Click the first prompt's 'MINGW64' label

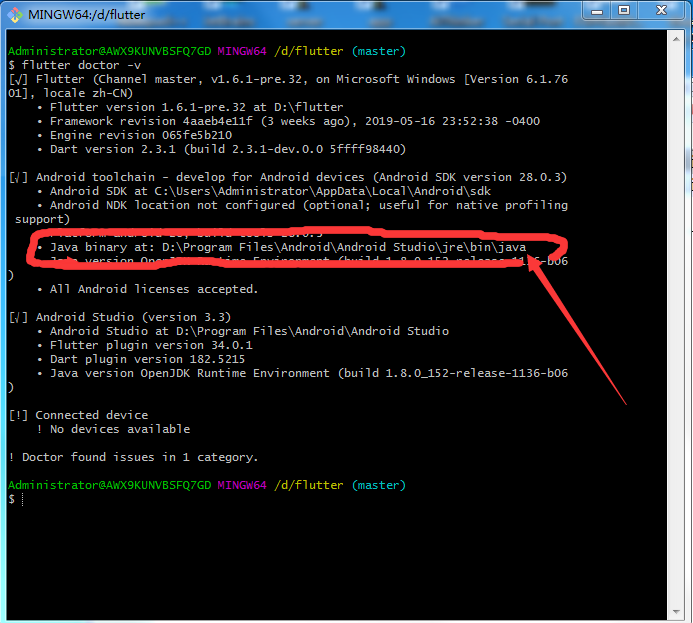[x=242, y=52]
